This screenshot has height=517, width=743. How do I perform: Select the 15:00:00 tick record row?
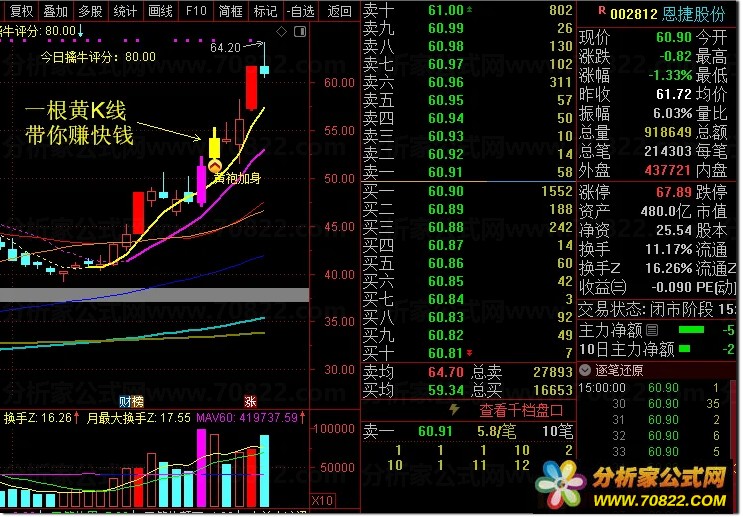pos(652,388)
